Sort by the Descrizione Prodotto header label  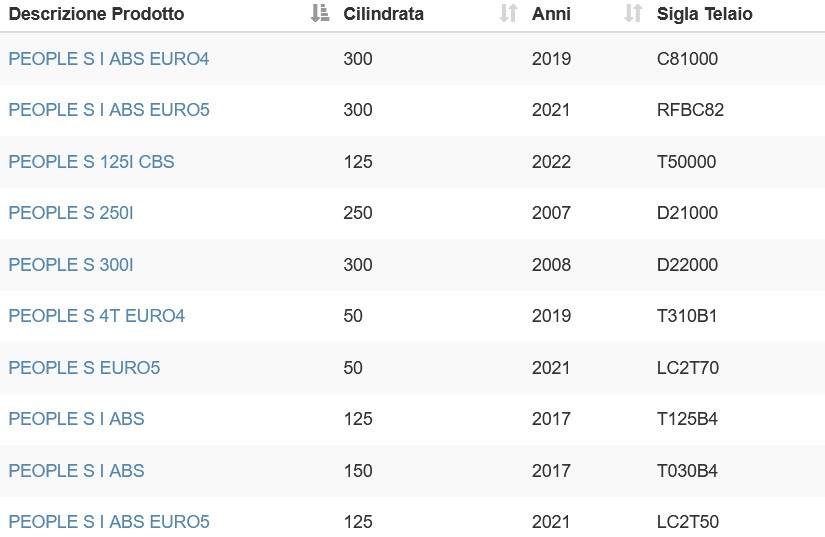96,14
